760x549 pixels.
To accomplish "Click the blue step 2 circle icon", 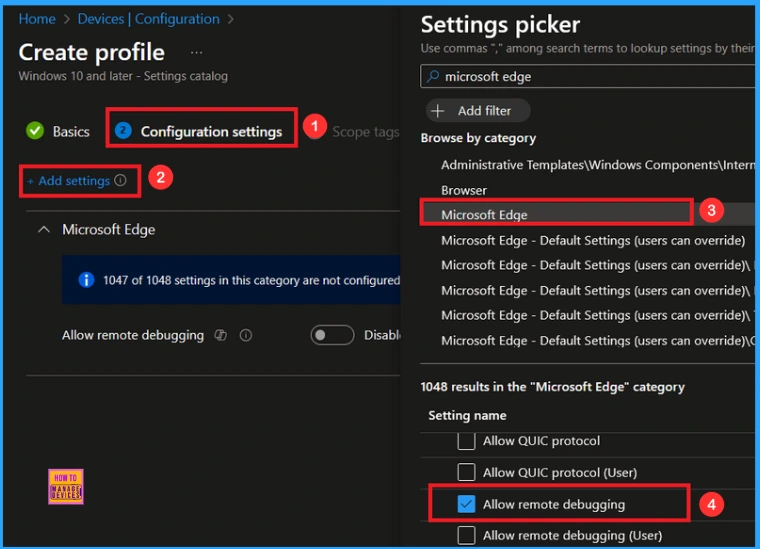I will [123, 130].
